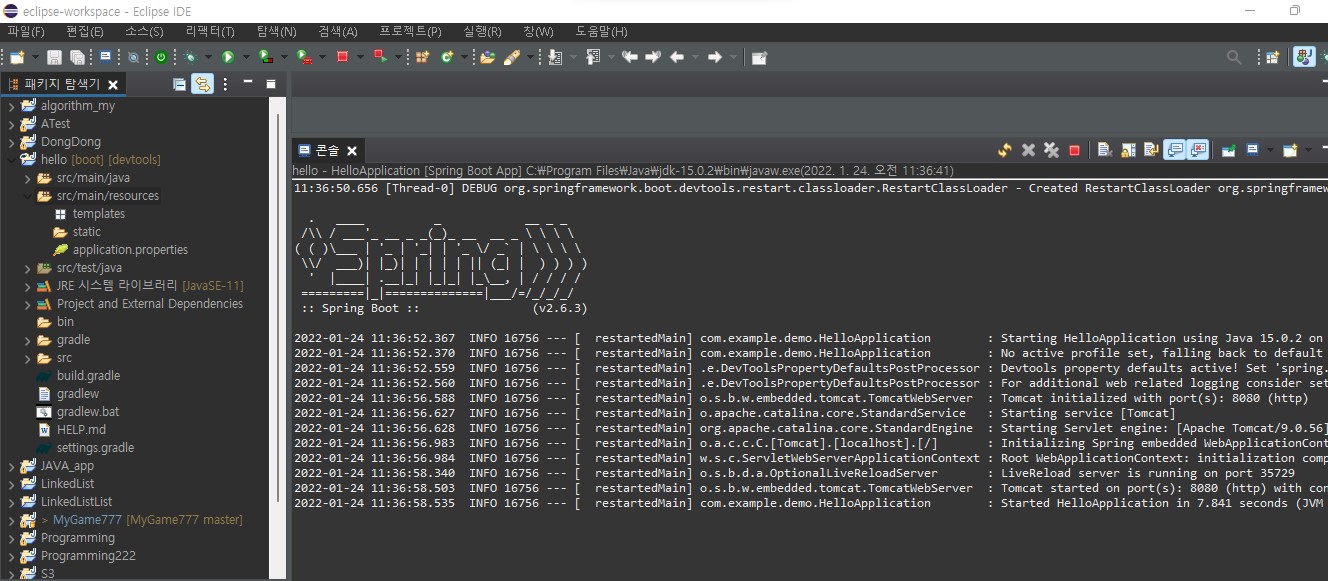Click the green Relaunch power icon
1328x581 pixels.
161,57
